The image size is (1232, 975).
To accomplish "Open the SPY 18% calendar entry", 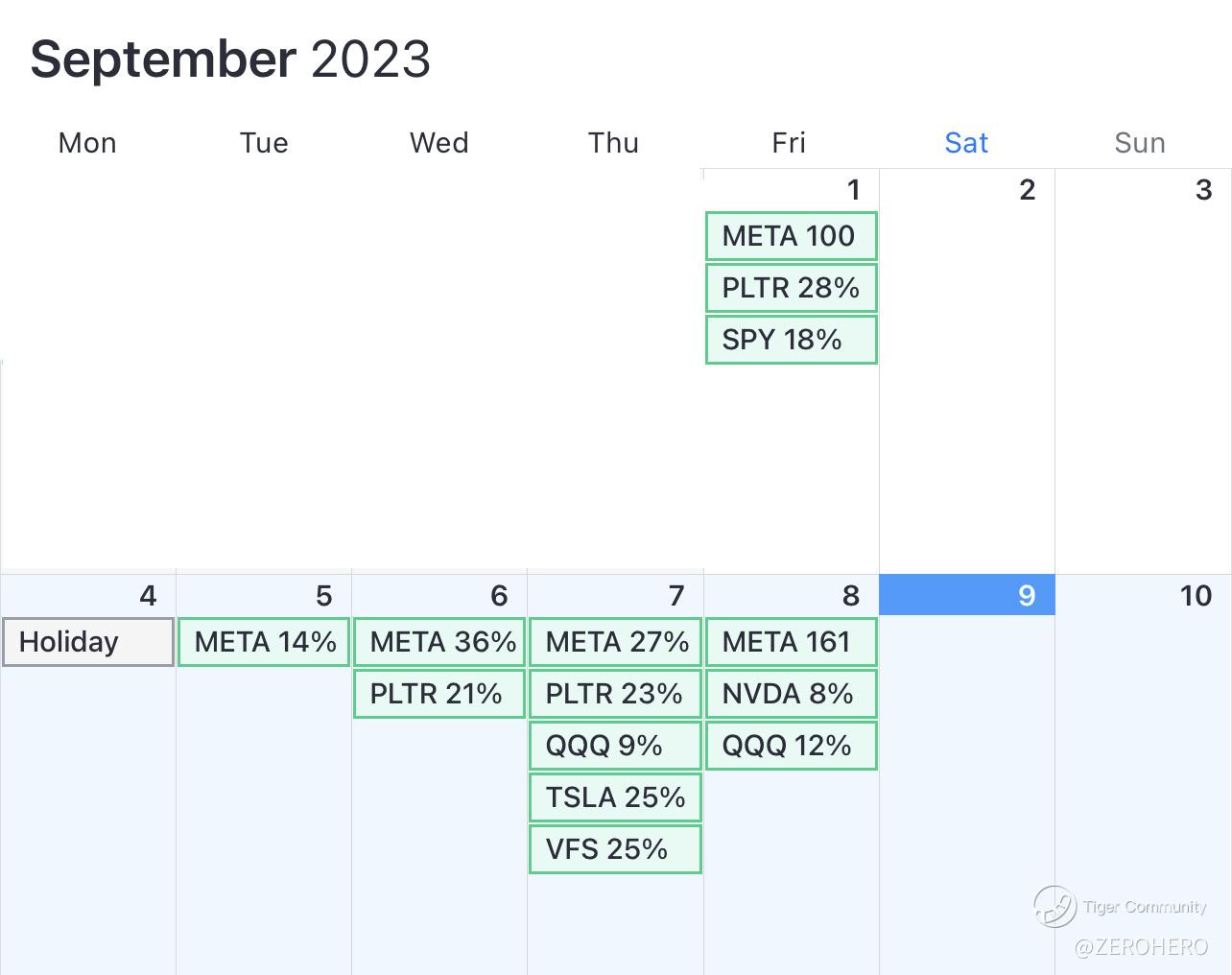I will pos(791,340).
